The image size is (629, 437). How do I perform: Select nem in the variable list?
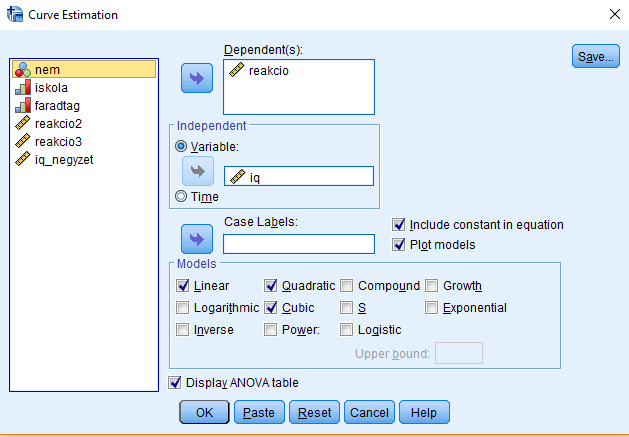(84, 69)
